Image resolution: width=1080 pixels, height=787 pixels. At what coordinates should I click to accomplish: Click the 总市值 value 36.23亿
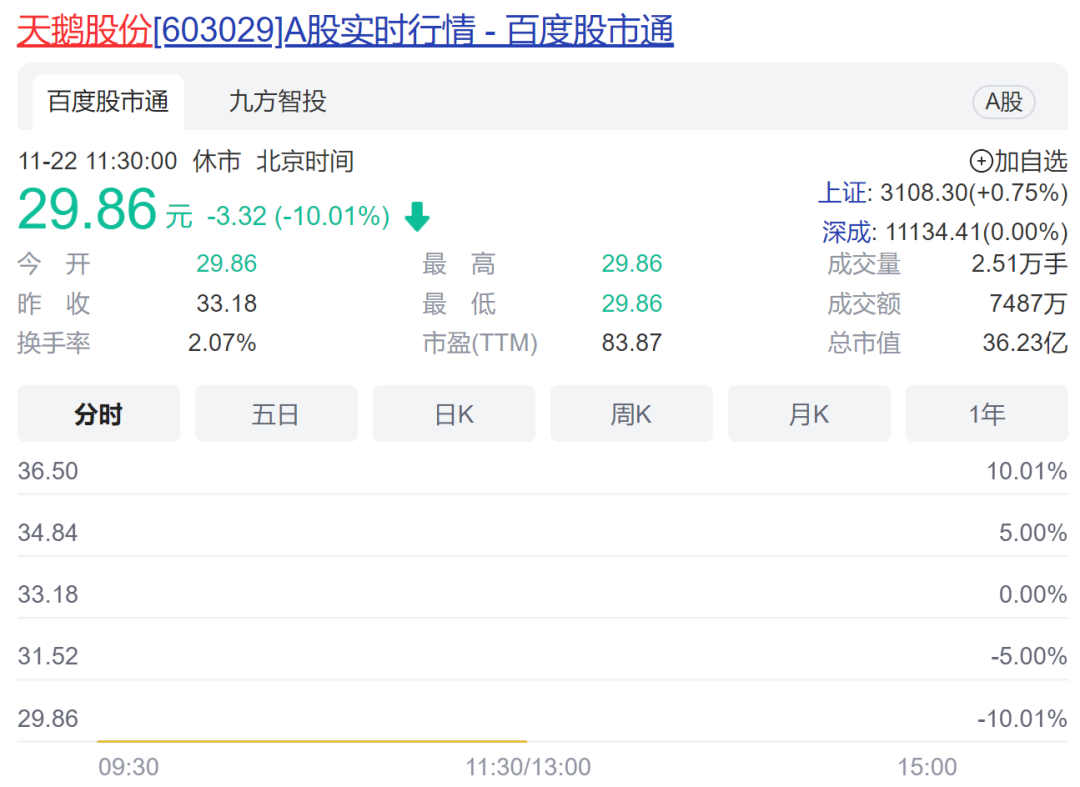pos(1025,343)
